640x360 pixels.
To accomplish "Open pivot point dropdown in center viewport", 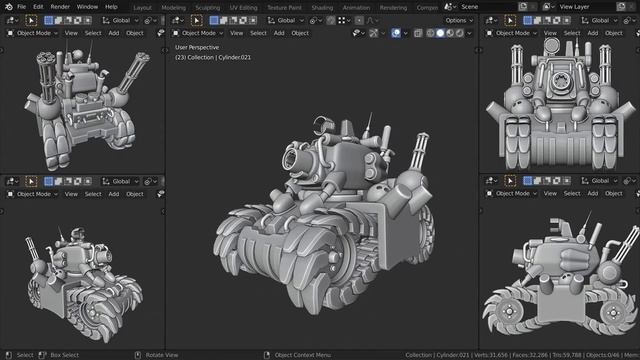I will click(316, 20).
